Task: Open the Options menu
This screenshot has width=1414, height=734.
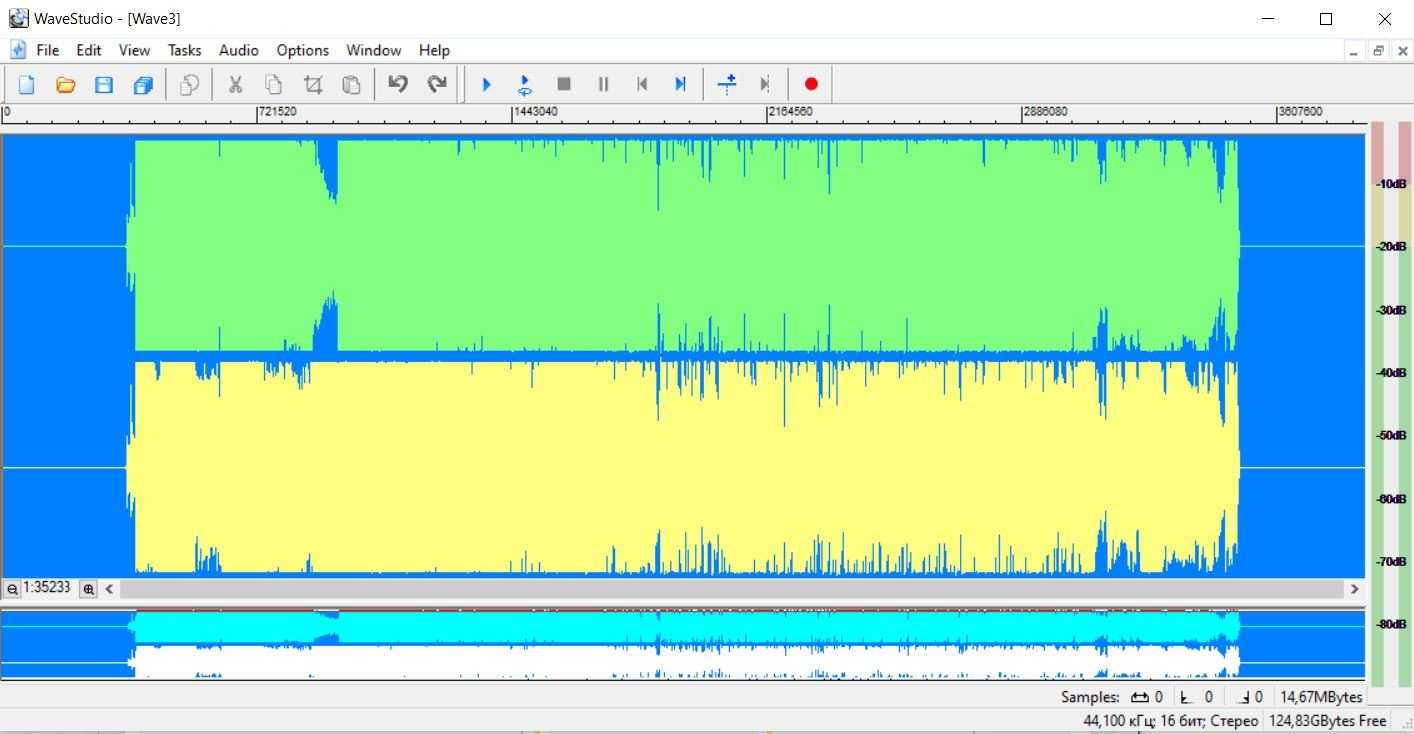Action: [x=302, y=50]
